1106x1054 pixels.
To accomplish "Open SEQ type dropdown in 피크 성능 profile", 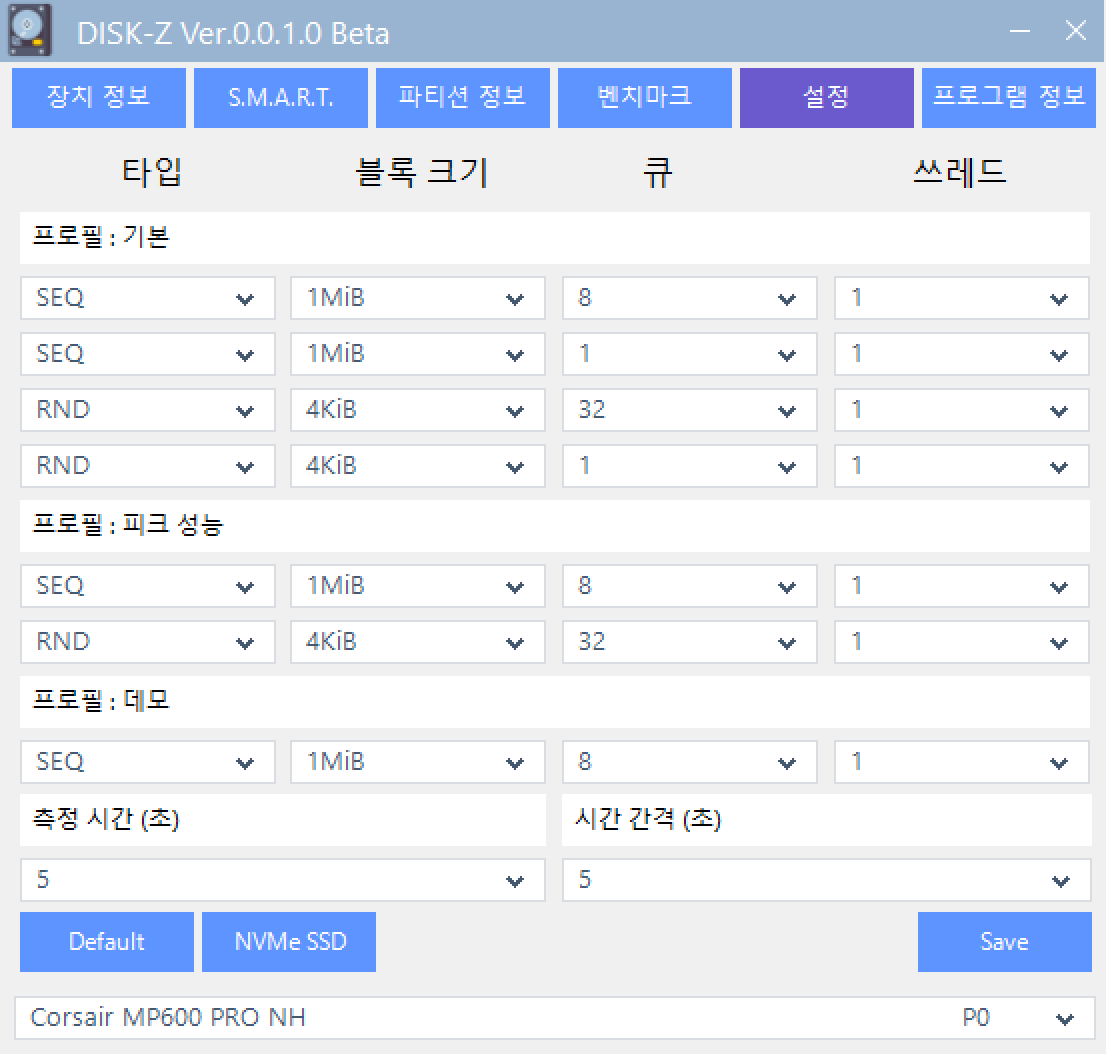I will (x=147, y=586).
